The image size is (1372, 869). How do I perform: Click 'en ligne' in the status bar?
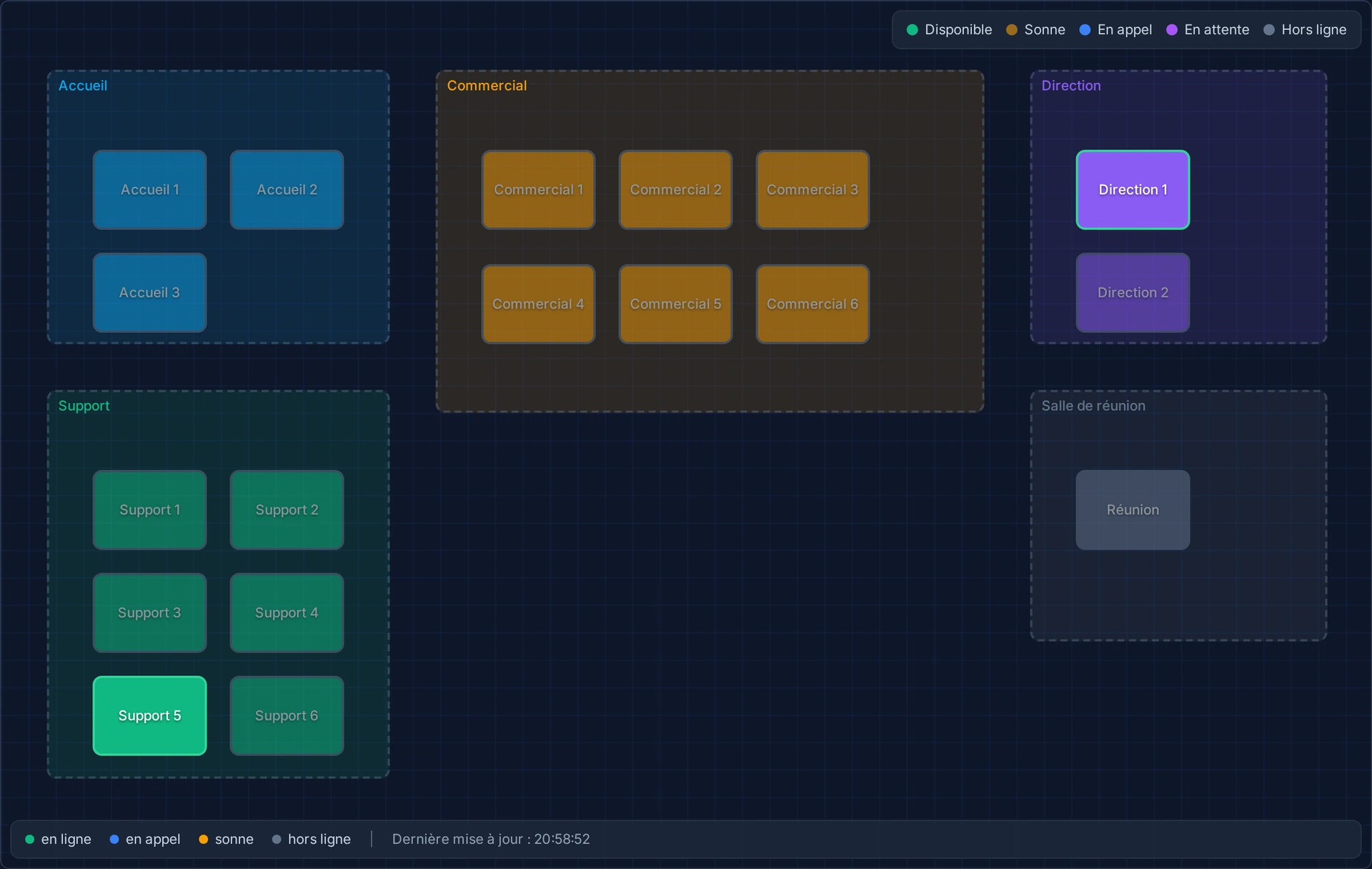tap(66, 839)
